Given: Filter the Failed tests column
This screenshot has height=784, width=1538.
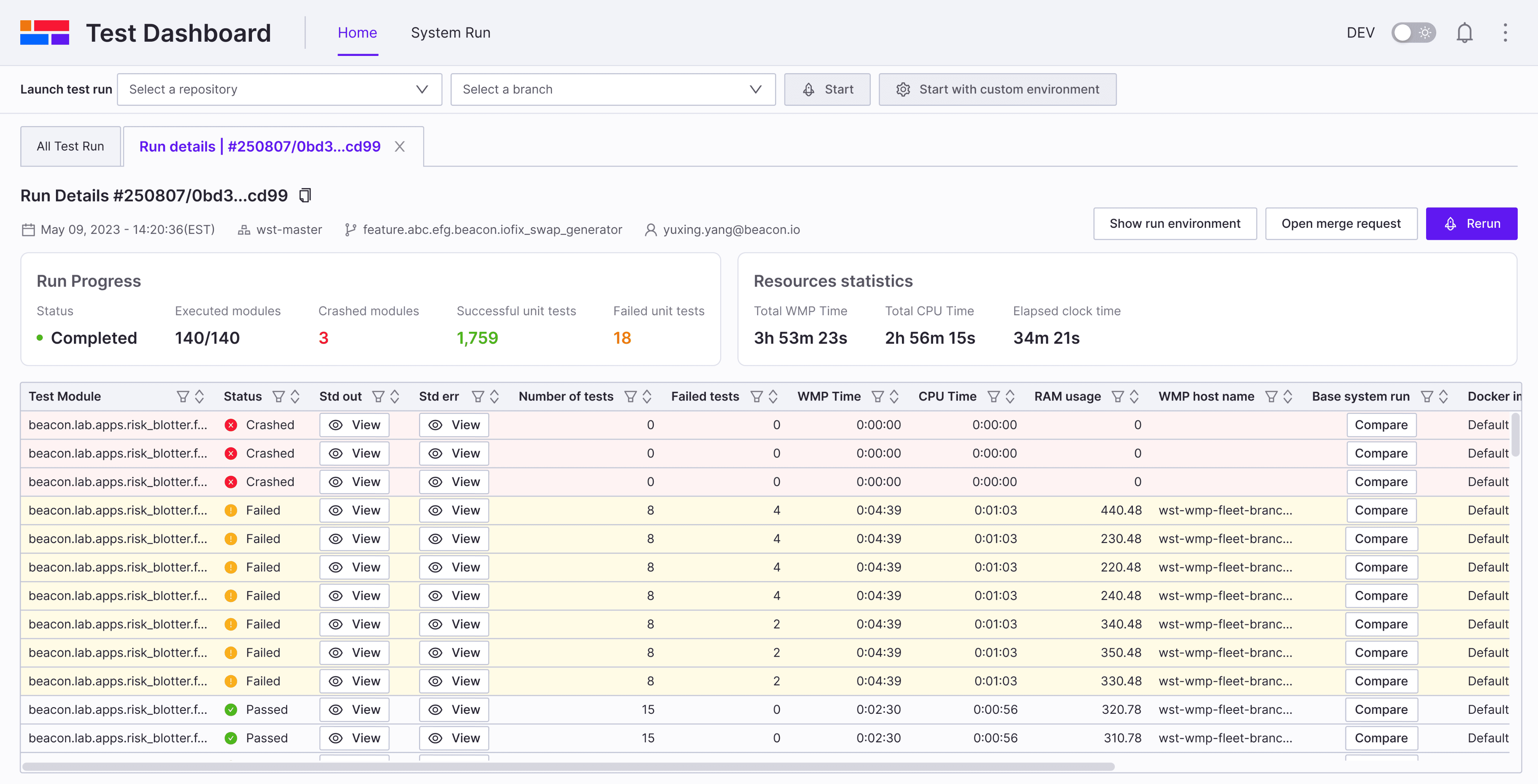Looking at the screenshot, I should point(757,397).
